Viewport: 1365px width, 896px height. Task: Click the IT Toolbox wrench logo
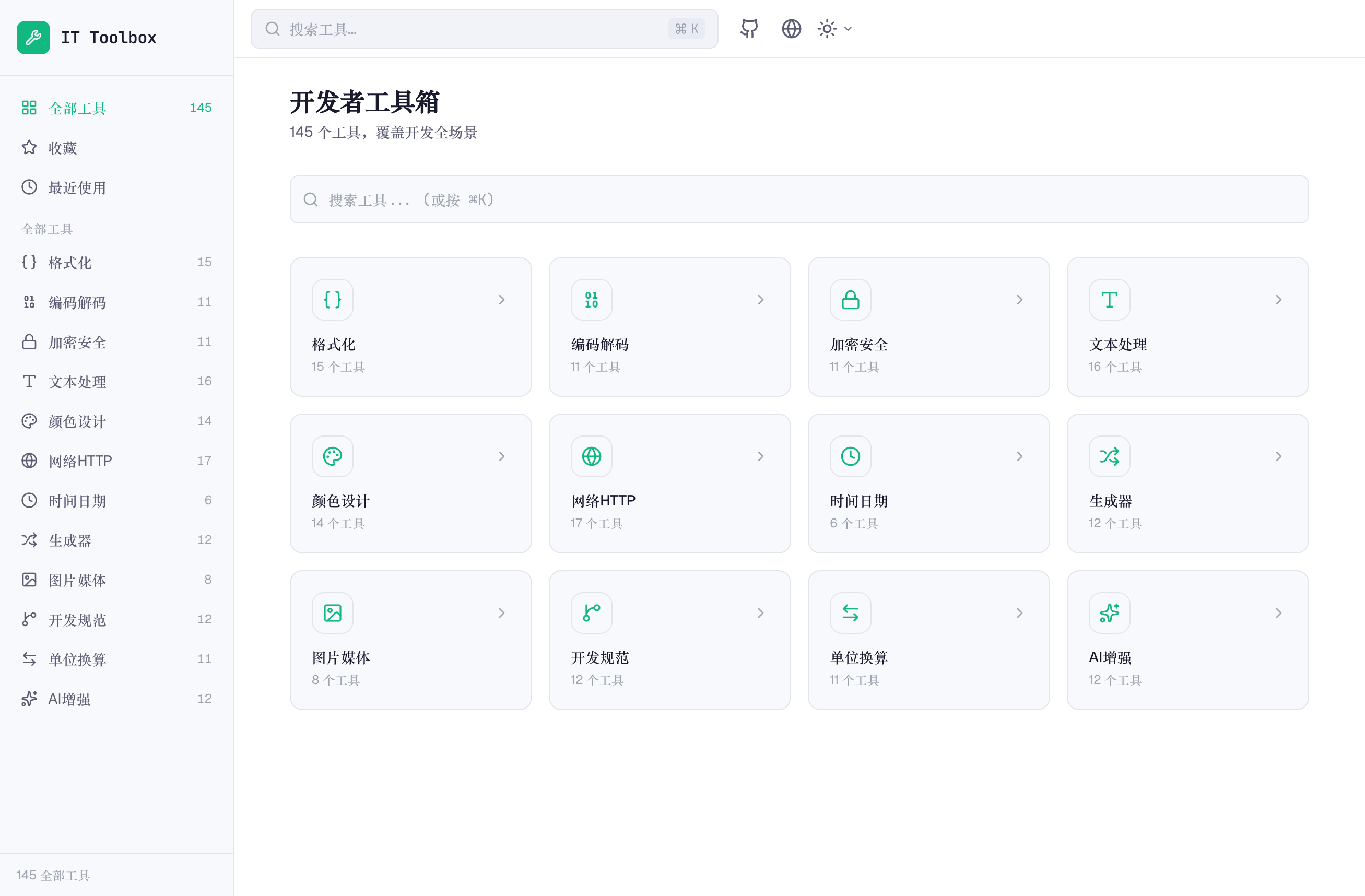coord(33,38)
